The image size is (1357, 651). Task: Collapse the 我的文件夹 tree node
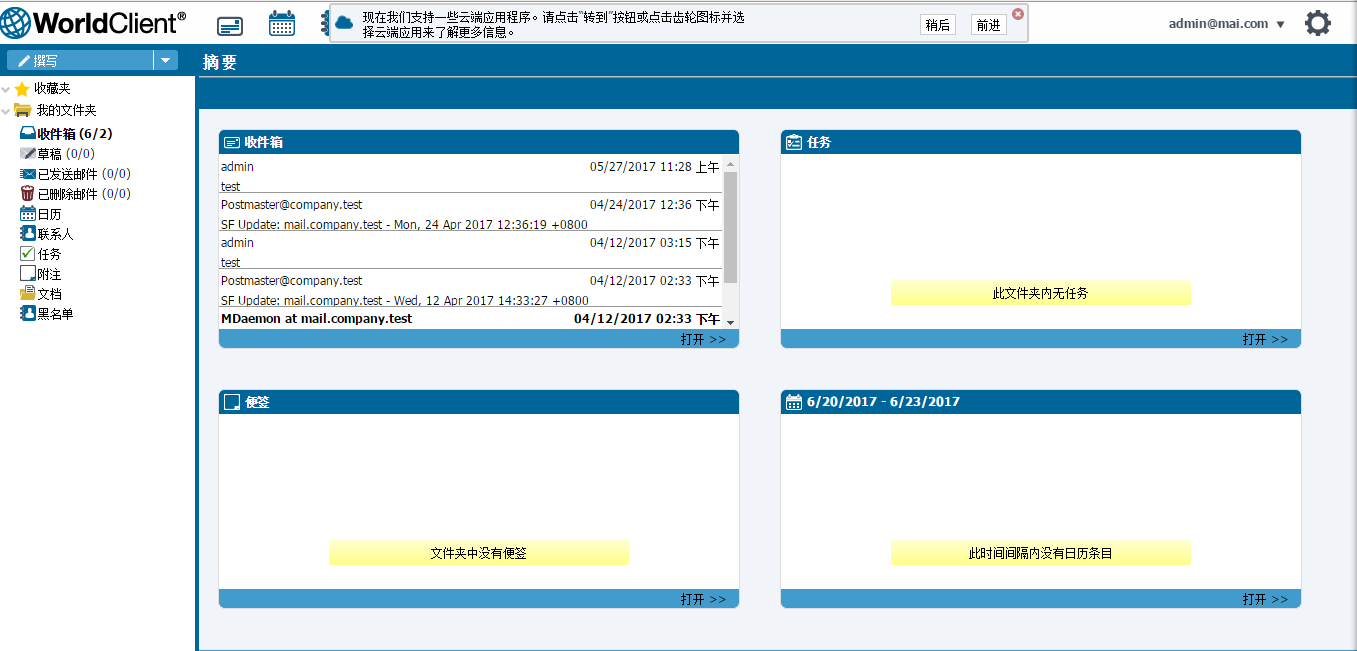pyautogui.click(x=6, y=111)
